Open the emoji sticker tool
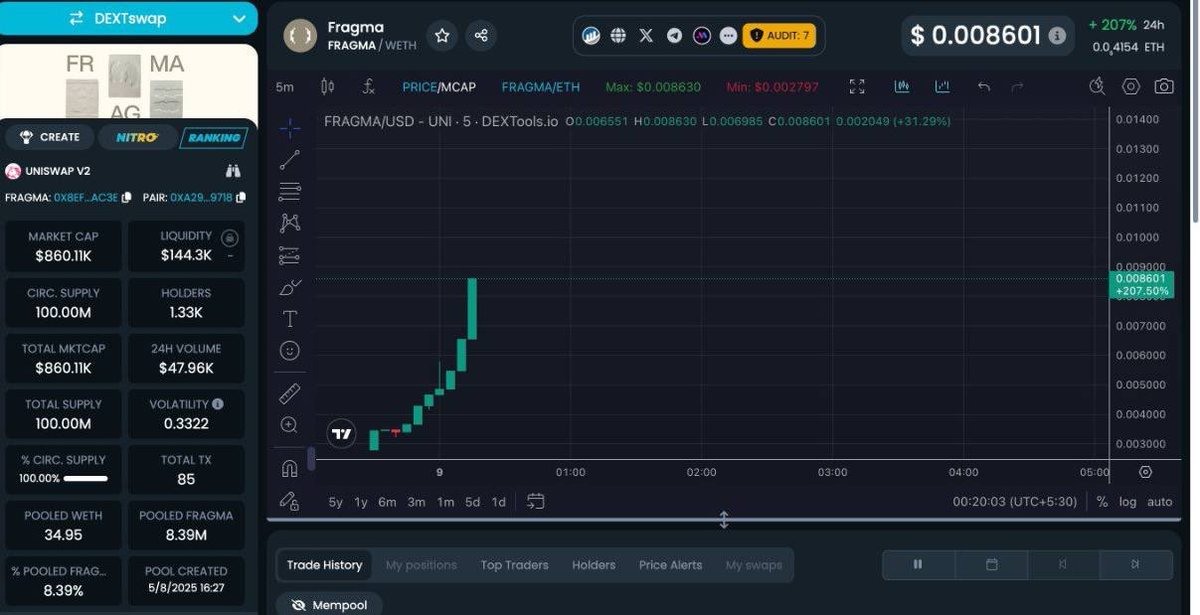This screenshot has height=615, width=1200. 289,351
